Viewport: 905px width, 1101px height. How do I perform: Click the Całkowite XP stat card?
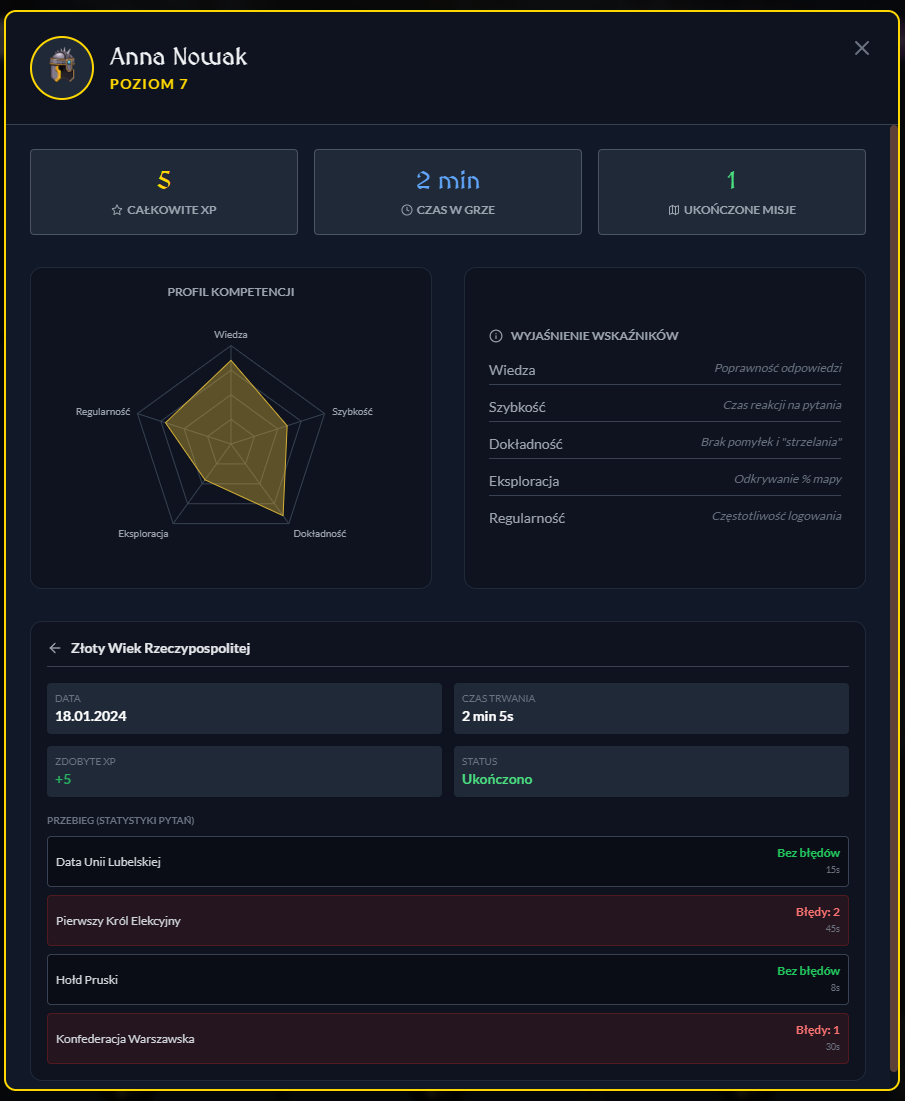tap(164, 192)
